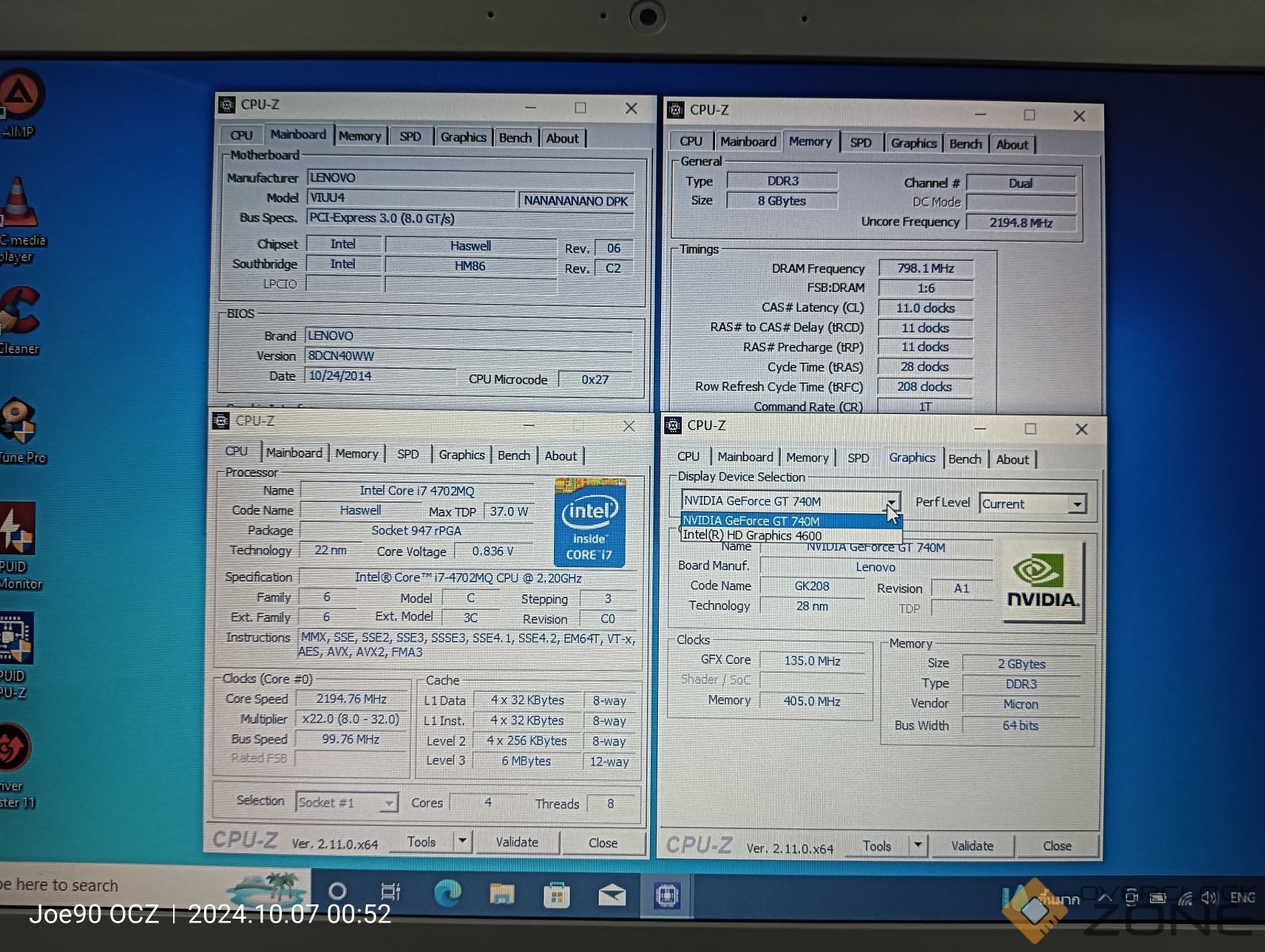Click the CPU-Z taskbar icon
This screenshot has height=952, width=1265.
(x=667, y=896)
